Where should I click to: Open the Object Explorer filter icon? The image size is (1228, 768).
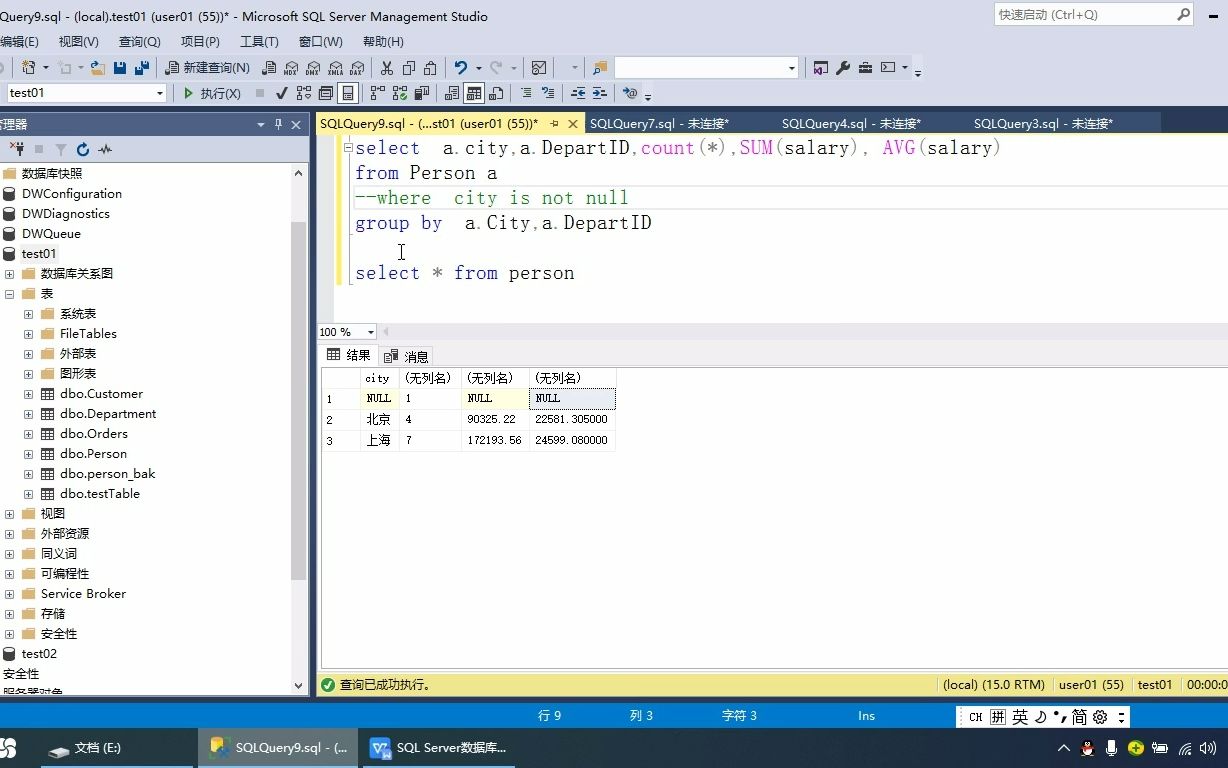click(61, 149)
